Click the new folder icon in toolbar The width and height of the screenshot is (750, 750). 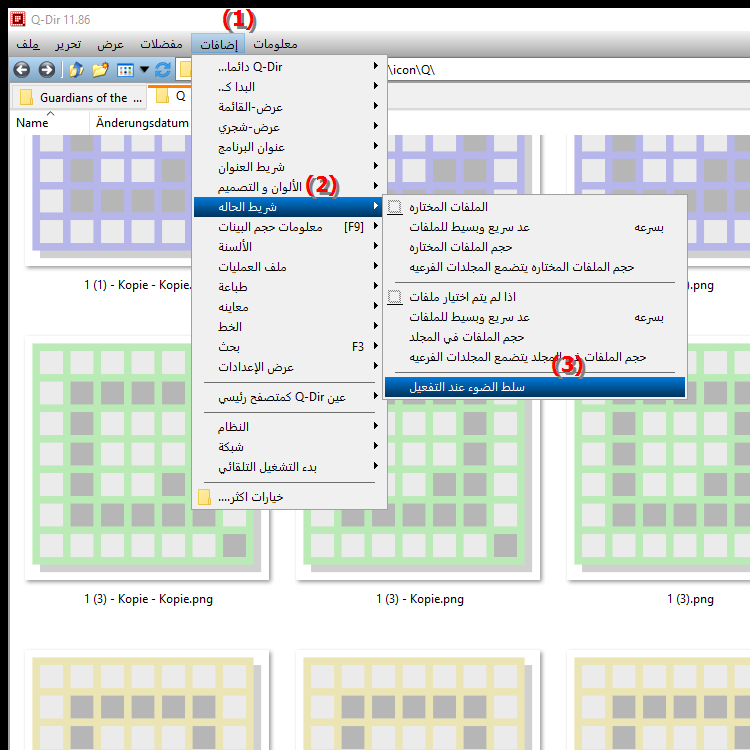(100, 70)
